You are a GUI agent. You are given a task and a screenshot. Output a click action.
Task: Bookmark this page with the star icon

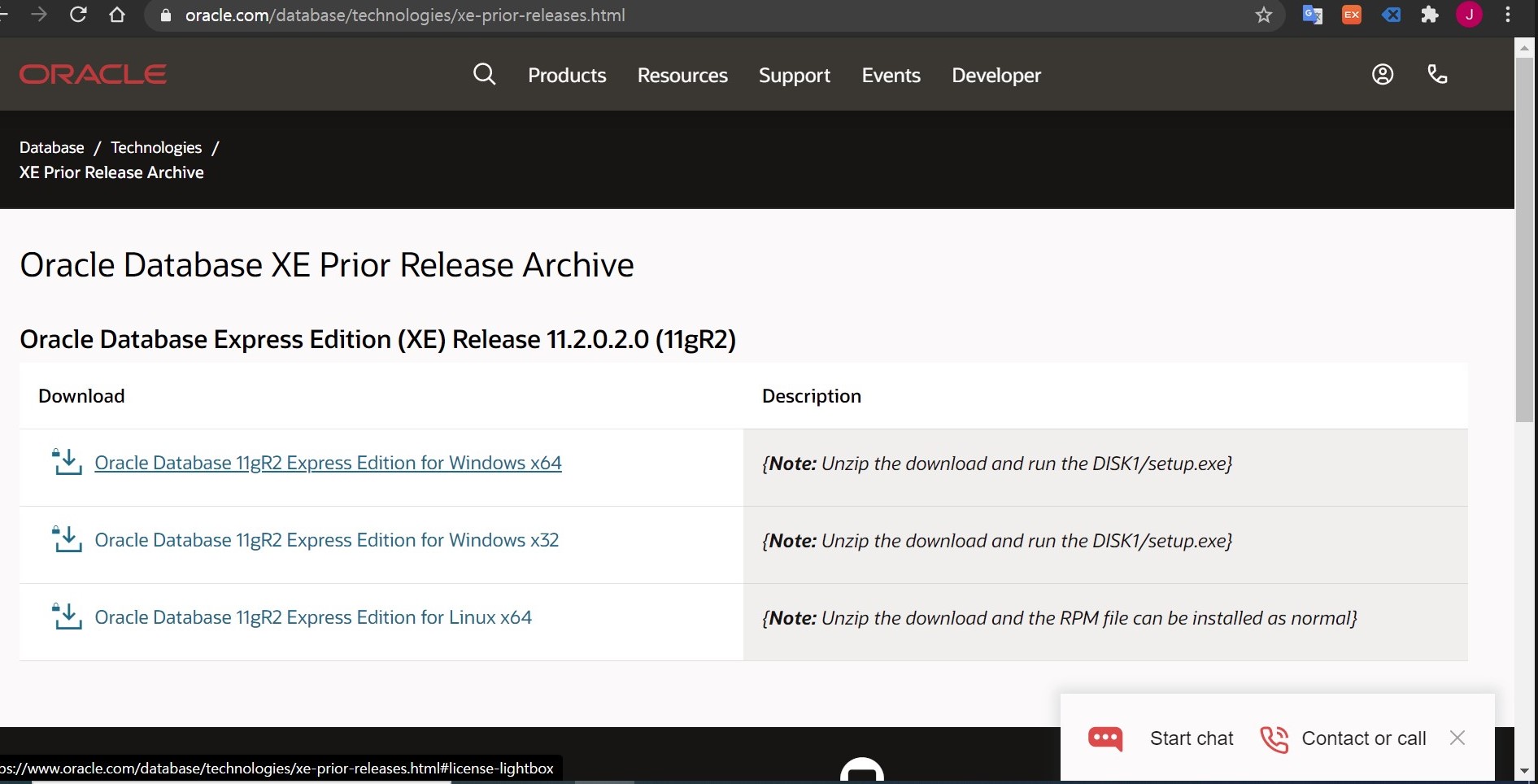point(1263,15)
